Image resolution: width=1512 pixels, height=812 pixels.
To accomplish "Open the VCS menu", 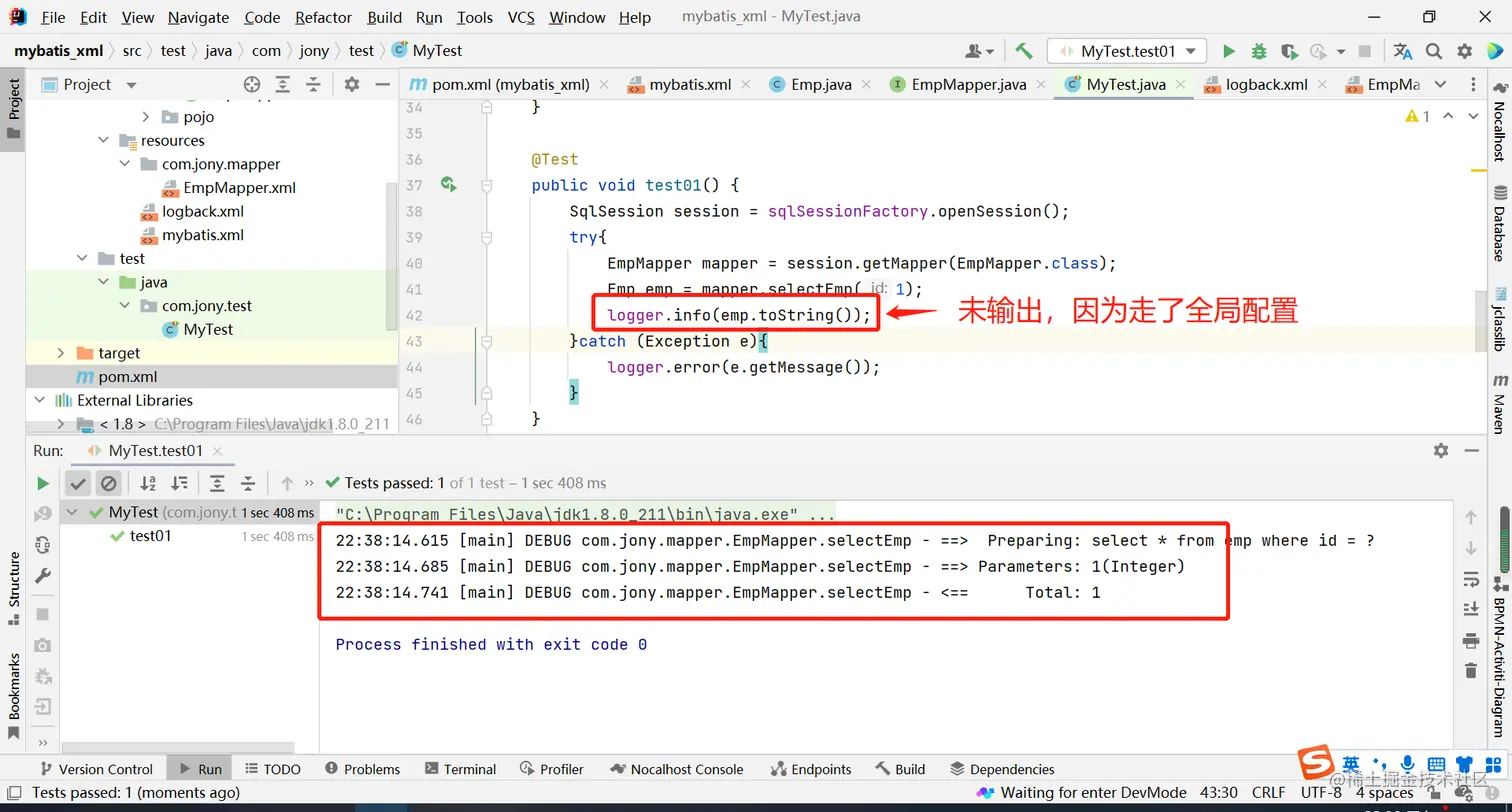I will pyautogui.click(x=521, y=17).
